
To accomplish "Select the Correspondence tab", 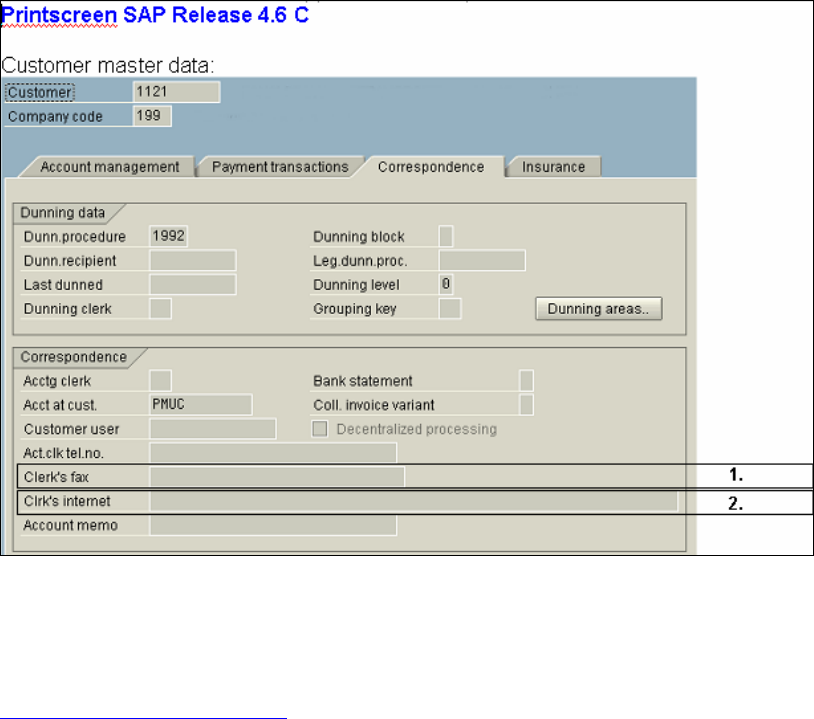I will click(x=431, y=167).
